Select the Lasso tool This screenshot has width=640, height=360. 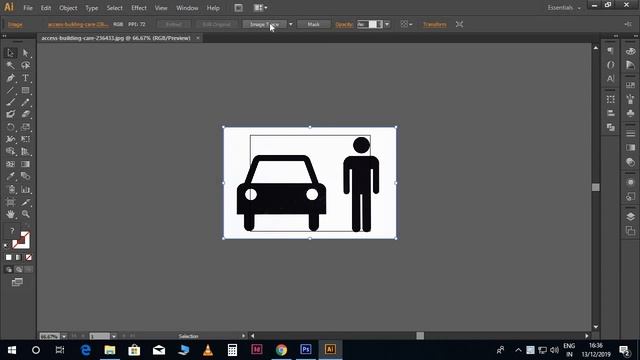click(x=25, y=65)
